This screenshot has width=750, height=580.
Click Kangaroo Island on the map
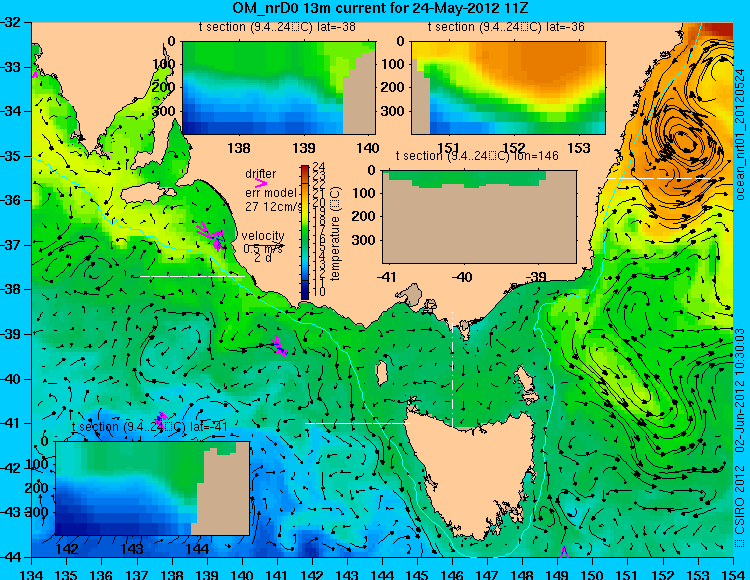point(146,193)
